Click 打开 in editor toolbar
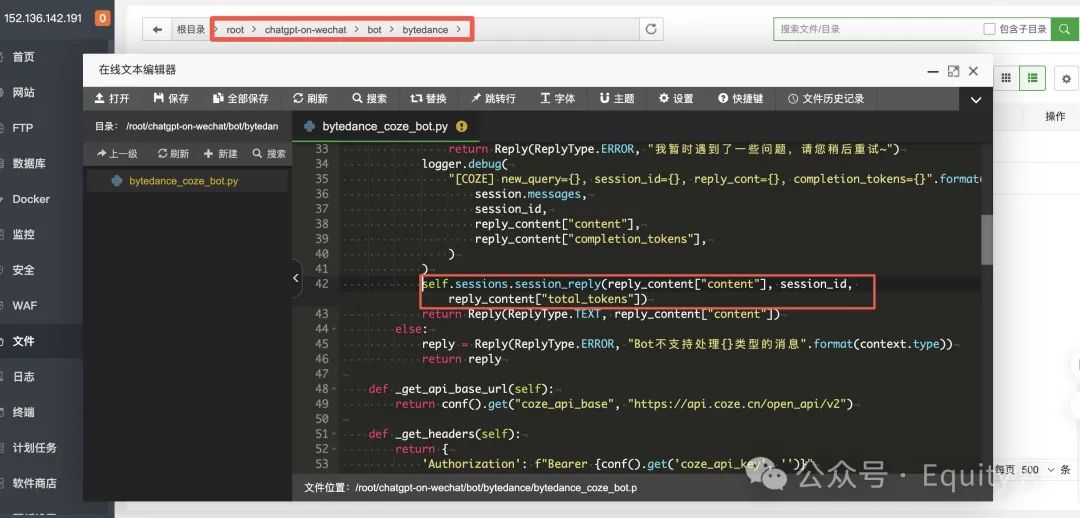The width and height of the screenshot is (1080, 518). (112, 99)
